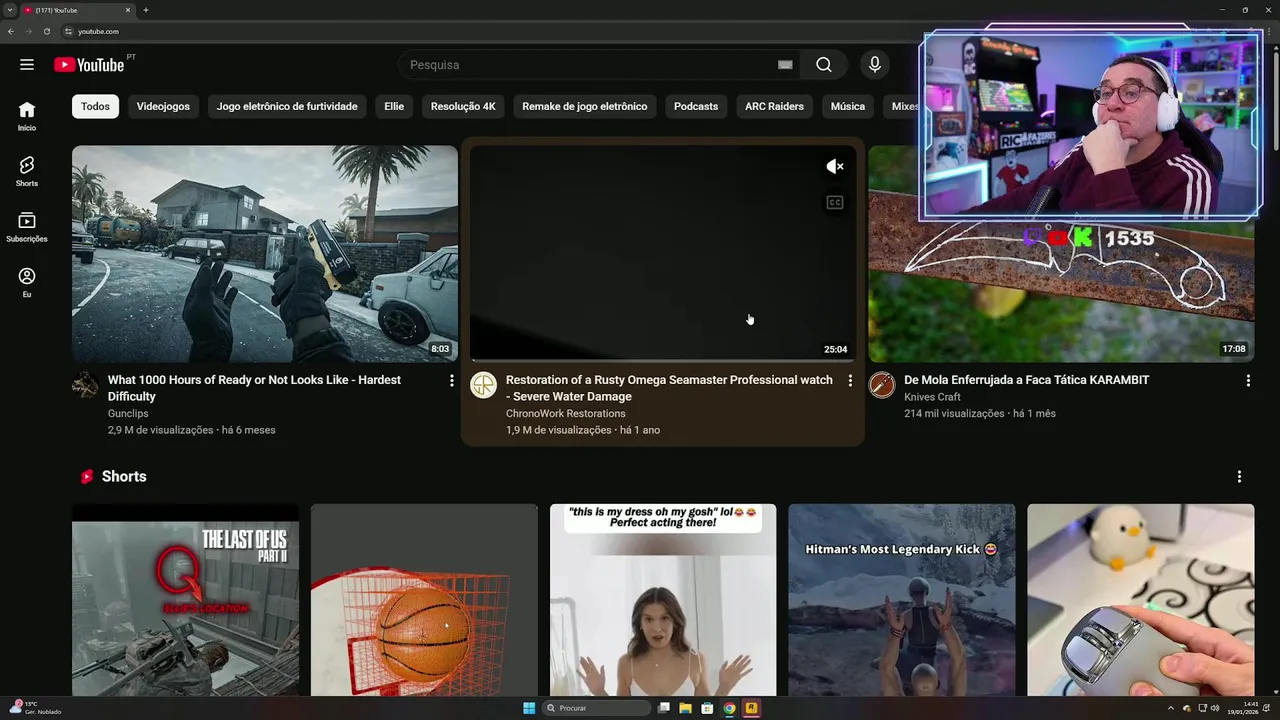Open the Ready or Not video thumbnail
The image size is (1280, 720).
[x=265, y=254]
